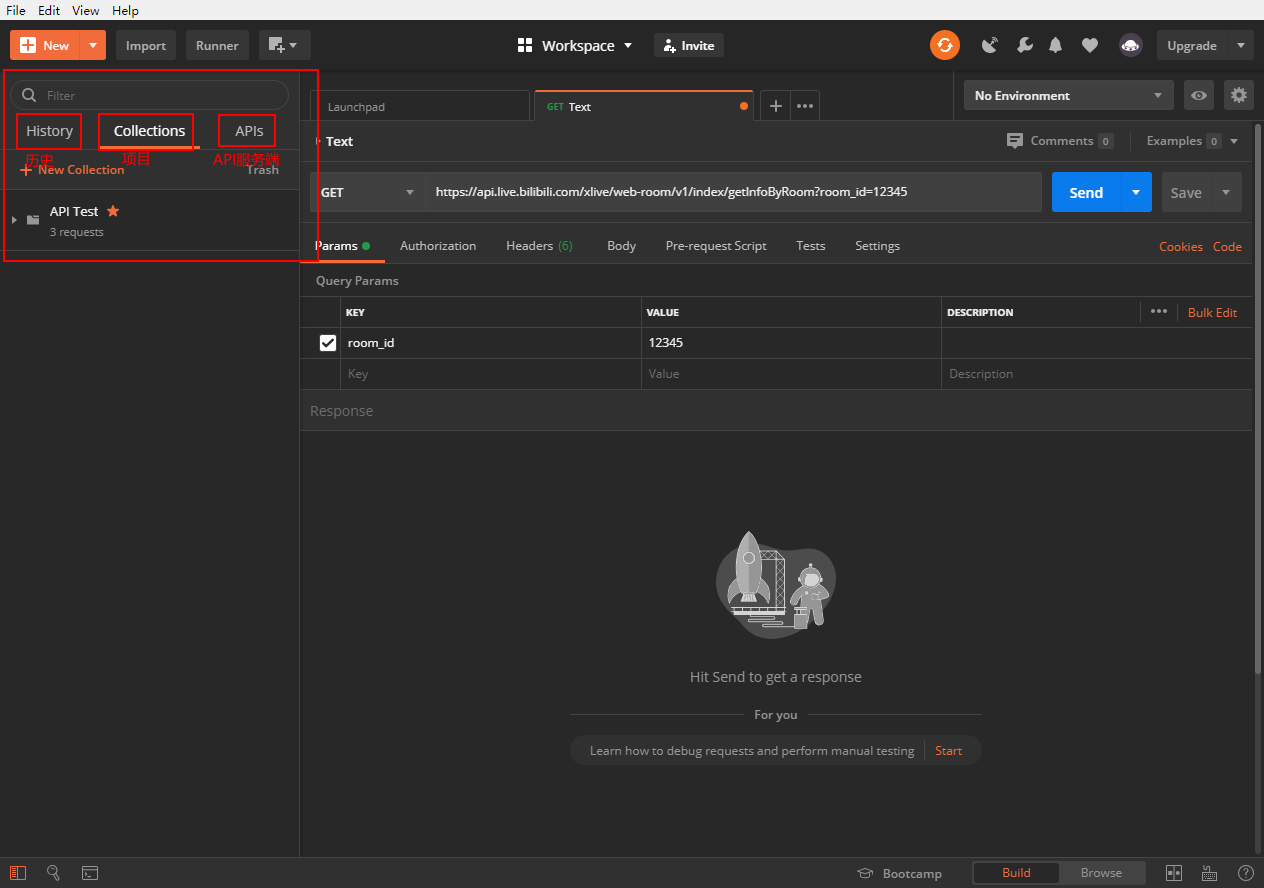Click the sidebar Filter search field
This screenshot has height=888, width=1264.
tap(149, 95)
